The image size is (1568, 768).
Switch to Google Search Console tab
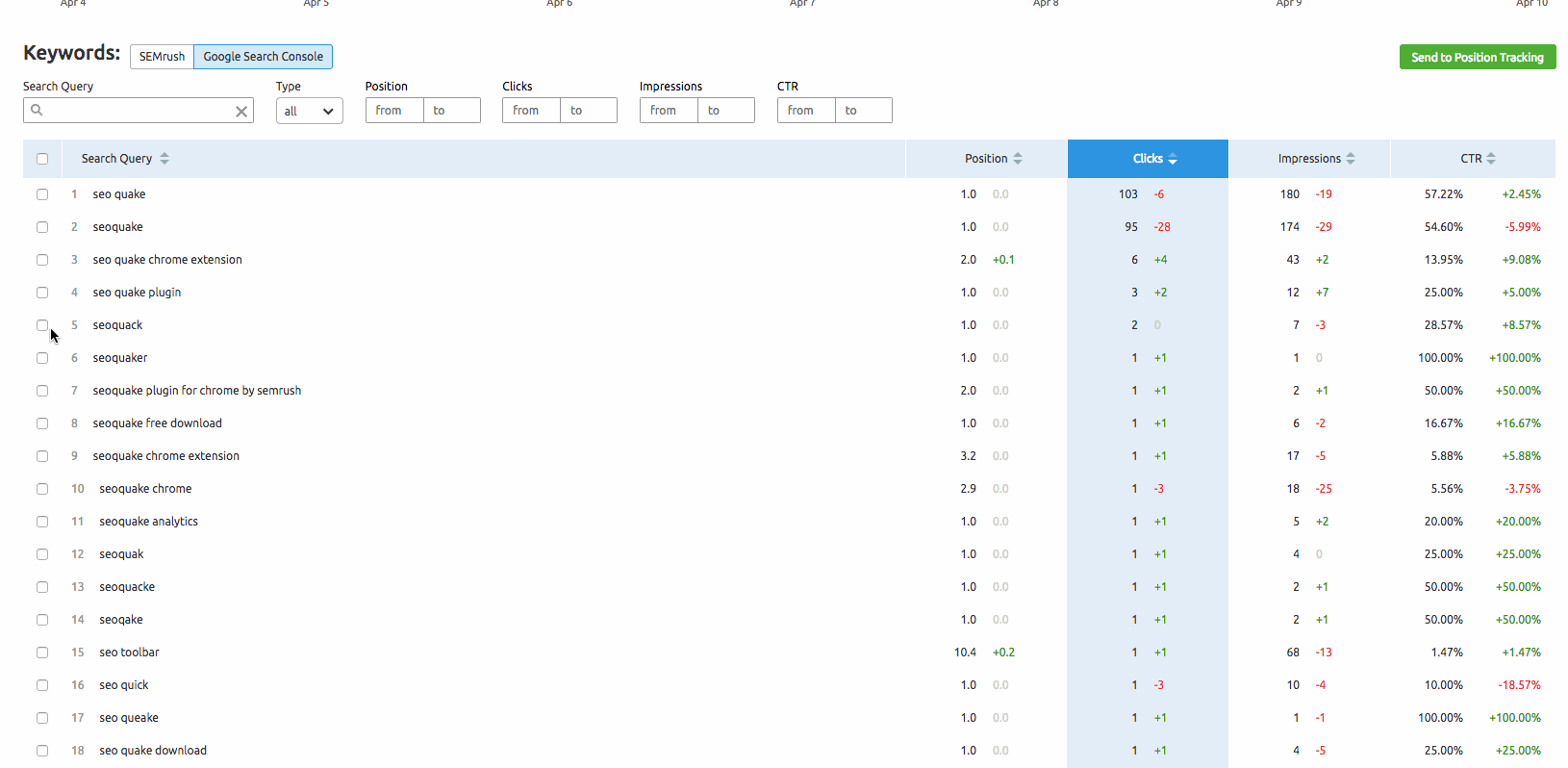pyautogui.click(x=264, y=57)
